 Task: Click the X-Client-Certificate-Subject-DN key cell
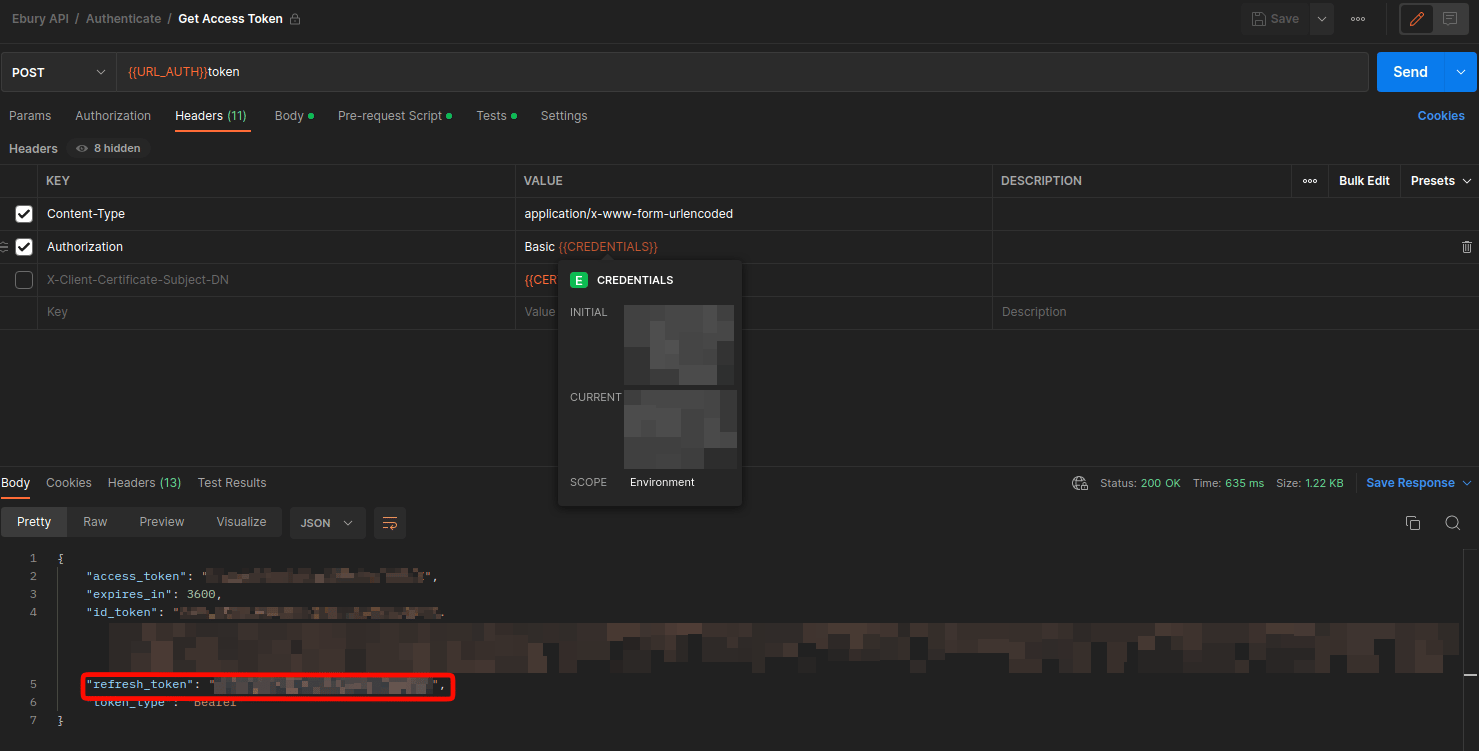click(276, 280)
